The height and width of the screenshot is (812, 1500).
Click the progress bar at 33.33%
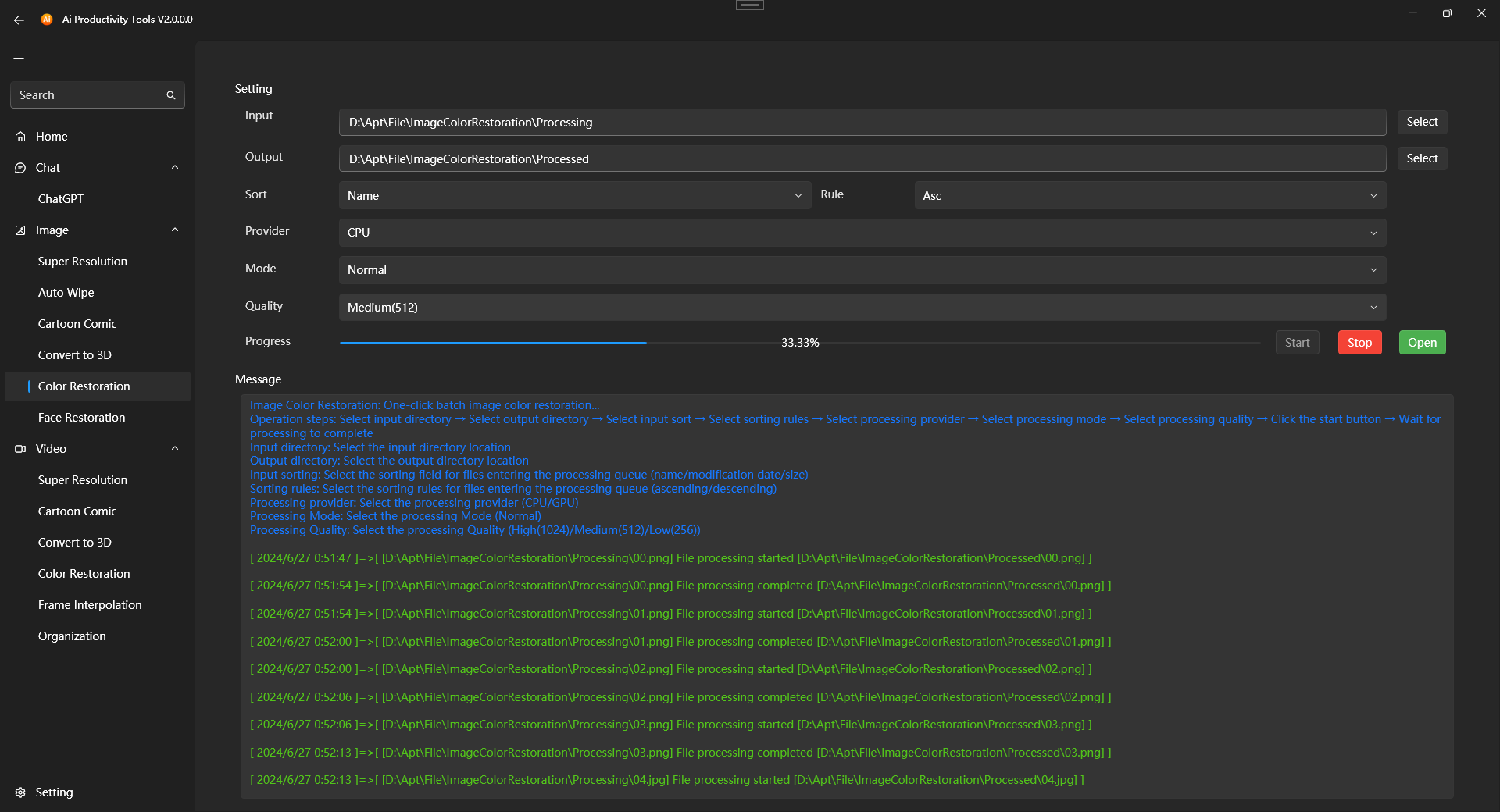(800, 343)
